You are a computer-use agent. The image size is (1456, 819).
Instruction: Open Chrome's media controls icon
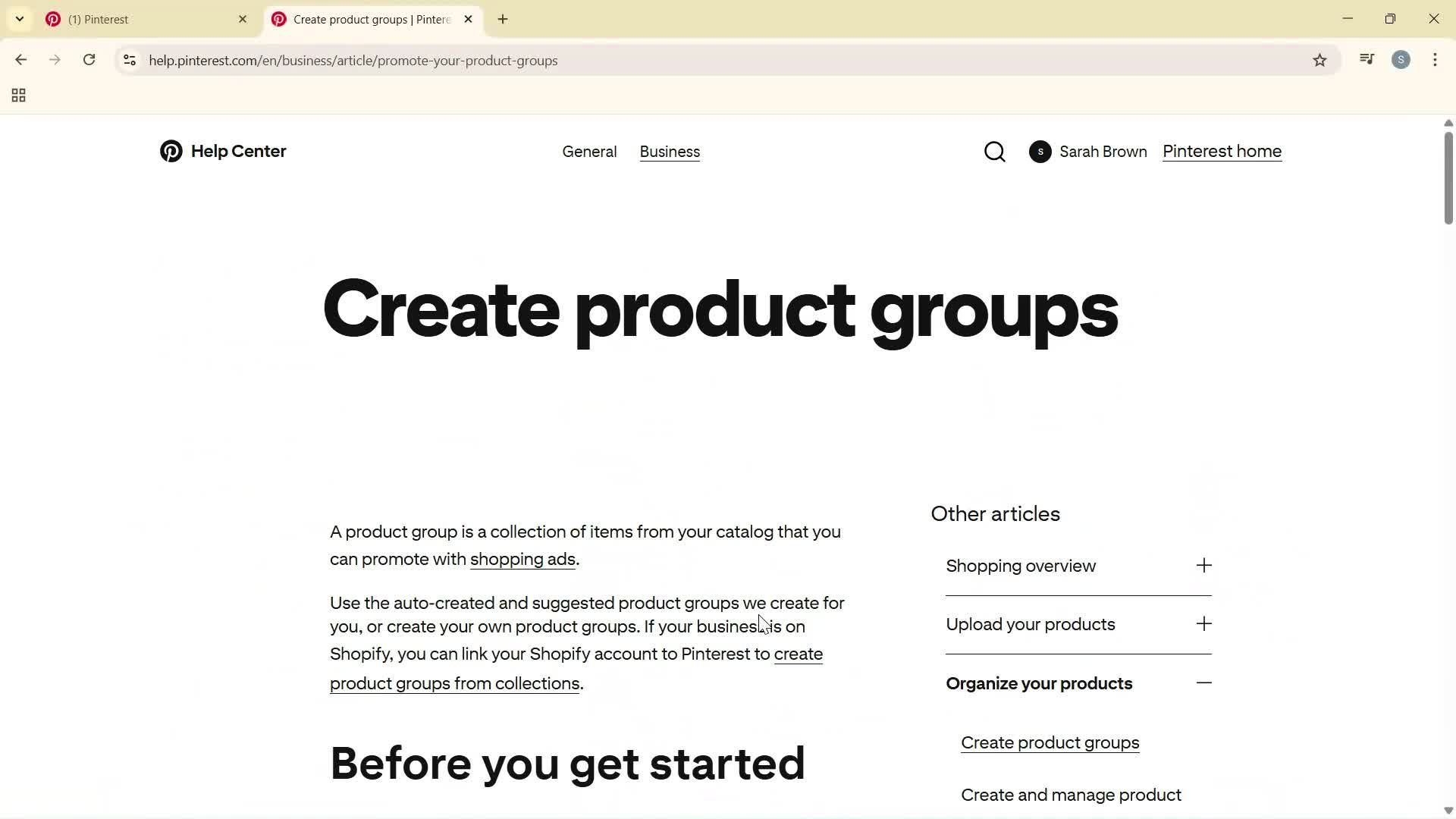pyautogui.click(x=1367, y=58)
